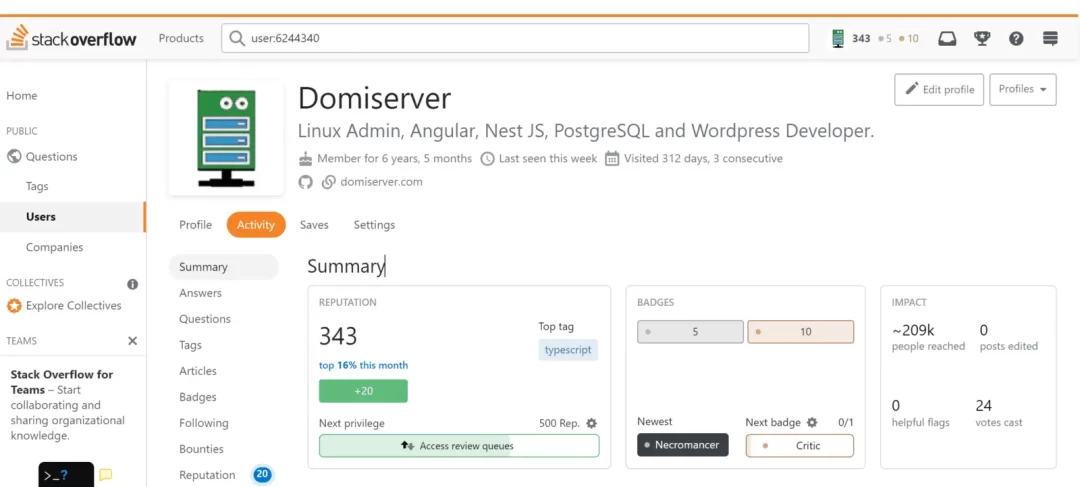Open the Next privilege gear settings
1080x487 pixels.
point(591,423)
